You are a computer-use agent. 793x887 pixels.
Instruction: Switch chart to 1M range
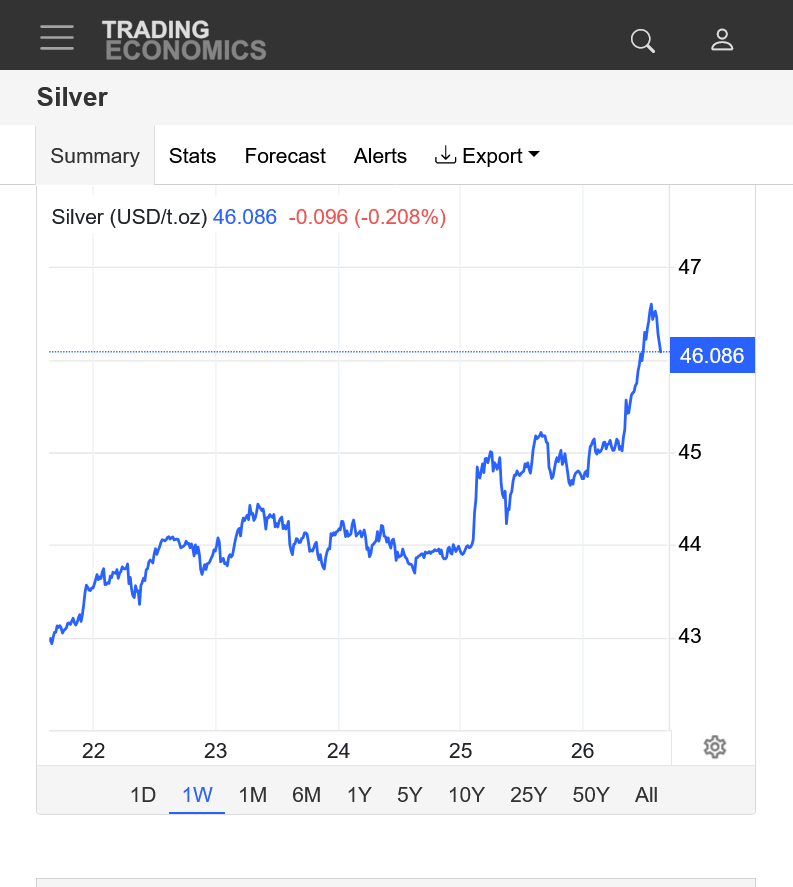[x=252, y=795]
